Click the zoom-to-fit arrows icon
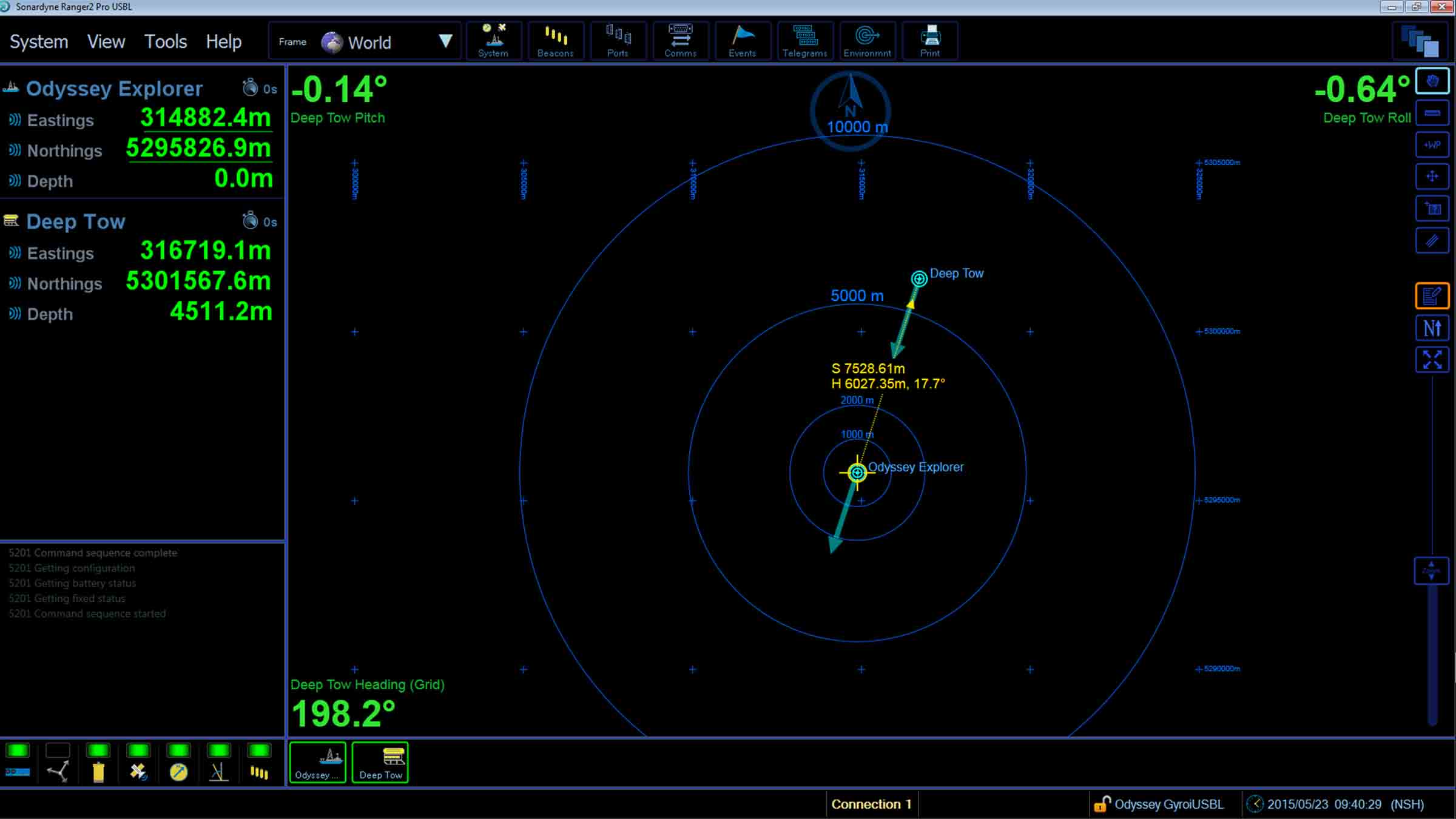The width and height of the screenshot is (1456, 819). click(x=1432, y=360)
